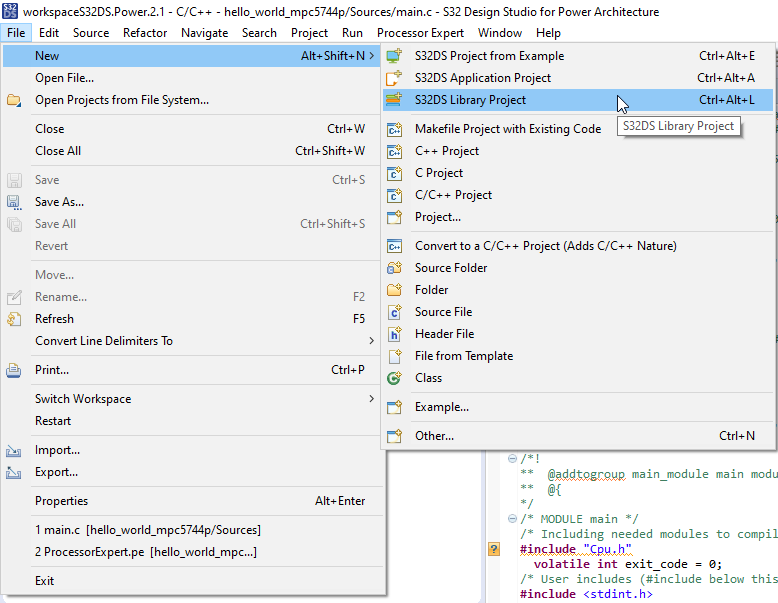This screenshot has height=603, width=778.
Task: Click the Refresh icon in File menu
Action: click(14, 319)
